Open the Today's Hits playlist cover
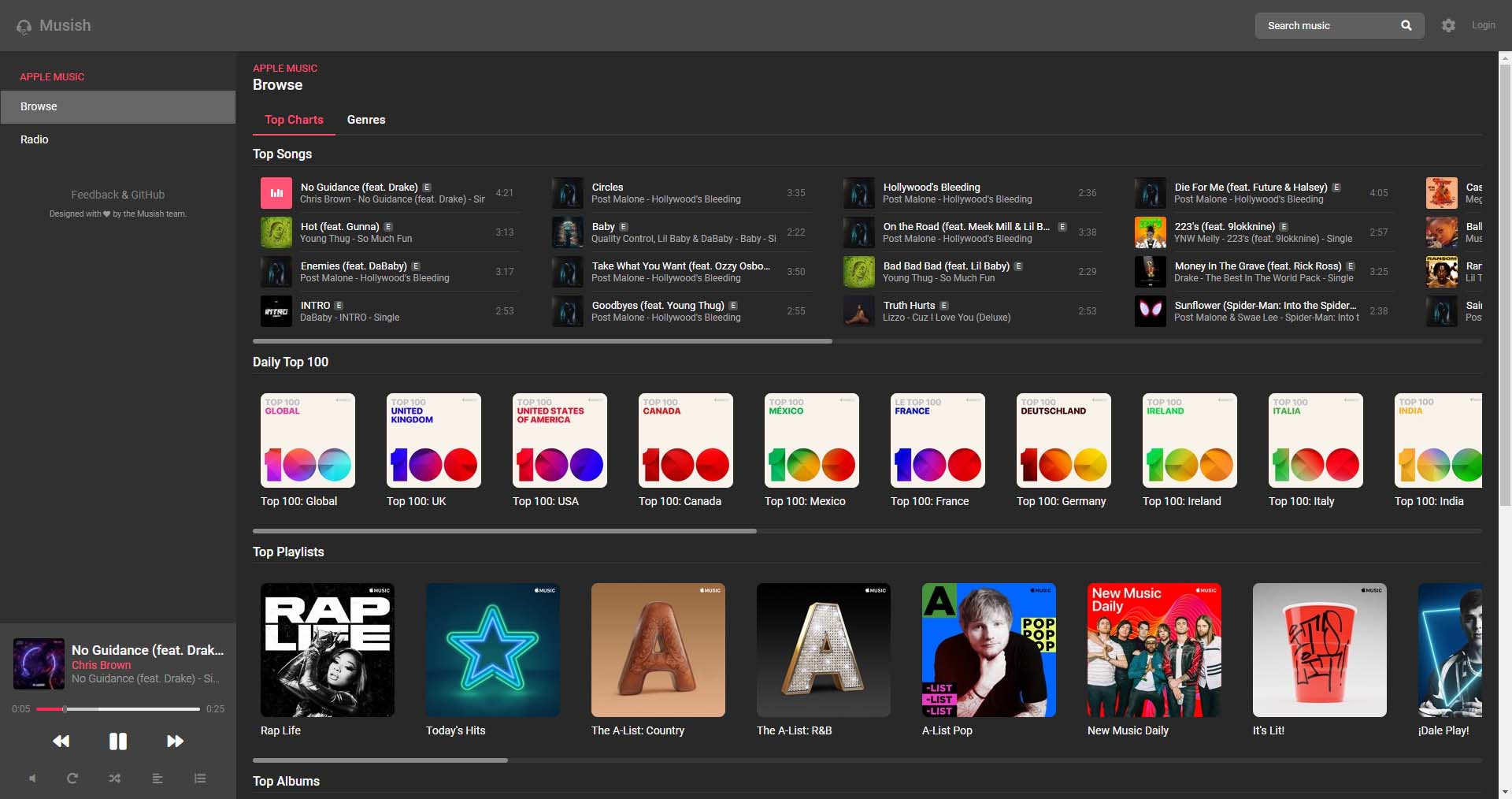 point(493,650)
